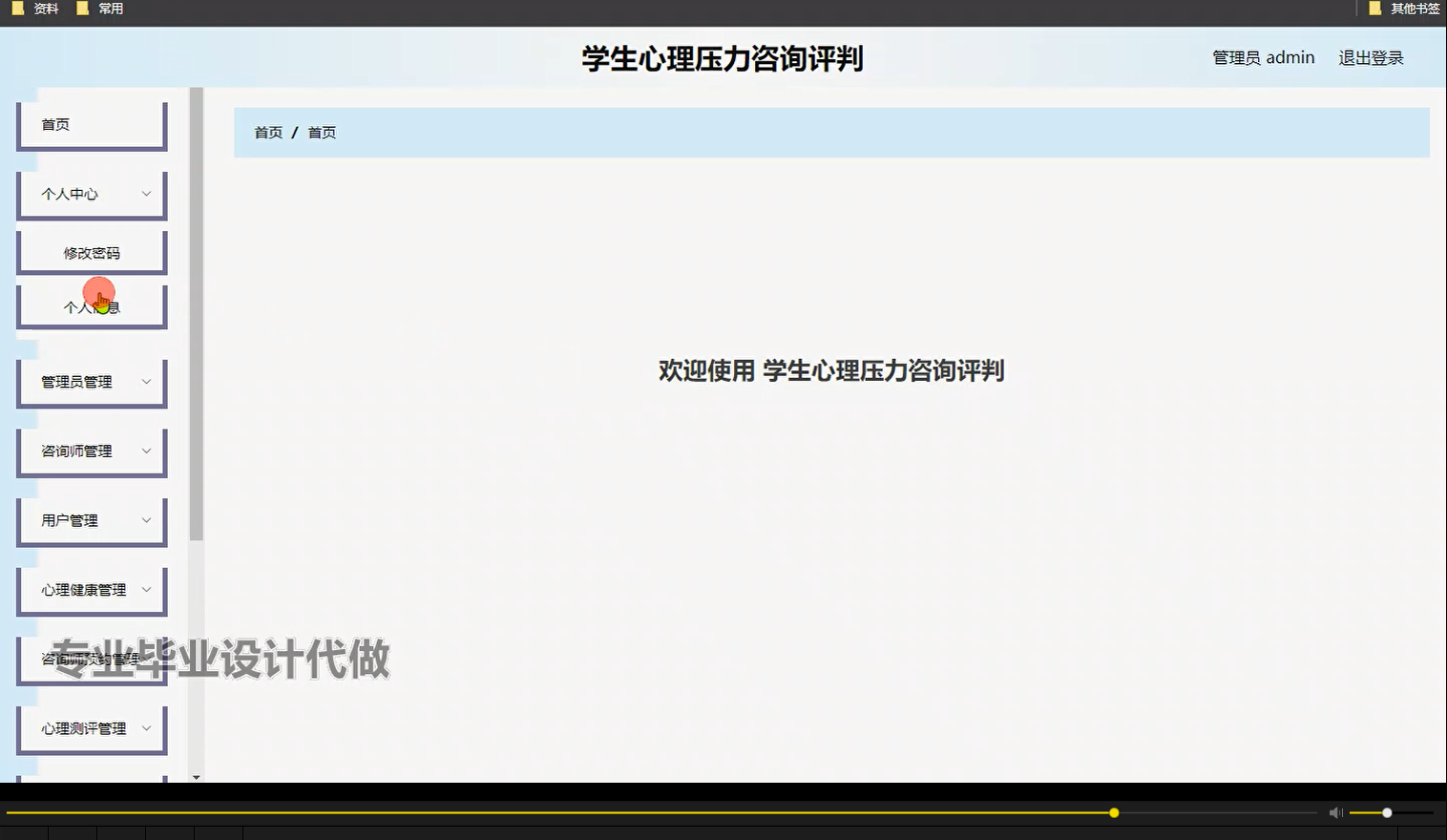Click the volume speaker icon
The image size is (1447, 840).
tap(1335, 812)
